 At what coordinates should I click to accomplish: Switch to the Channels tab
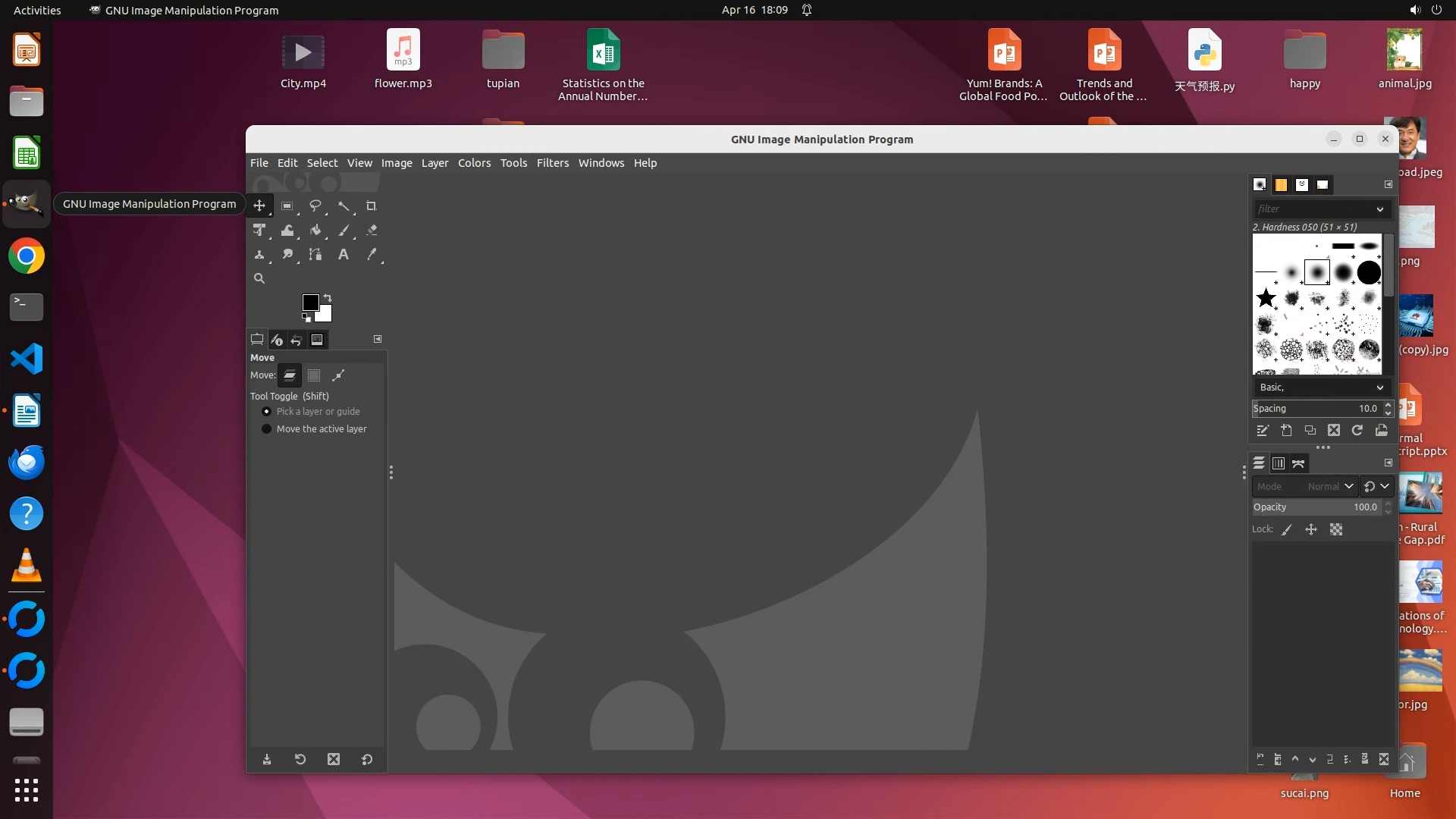1279,463
